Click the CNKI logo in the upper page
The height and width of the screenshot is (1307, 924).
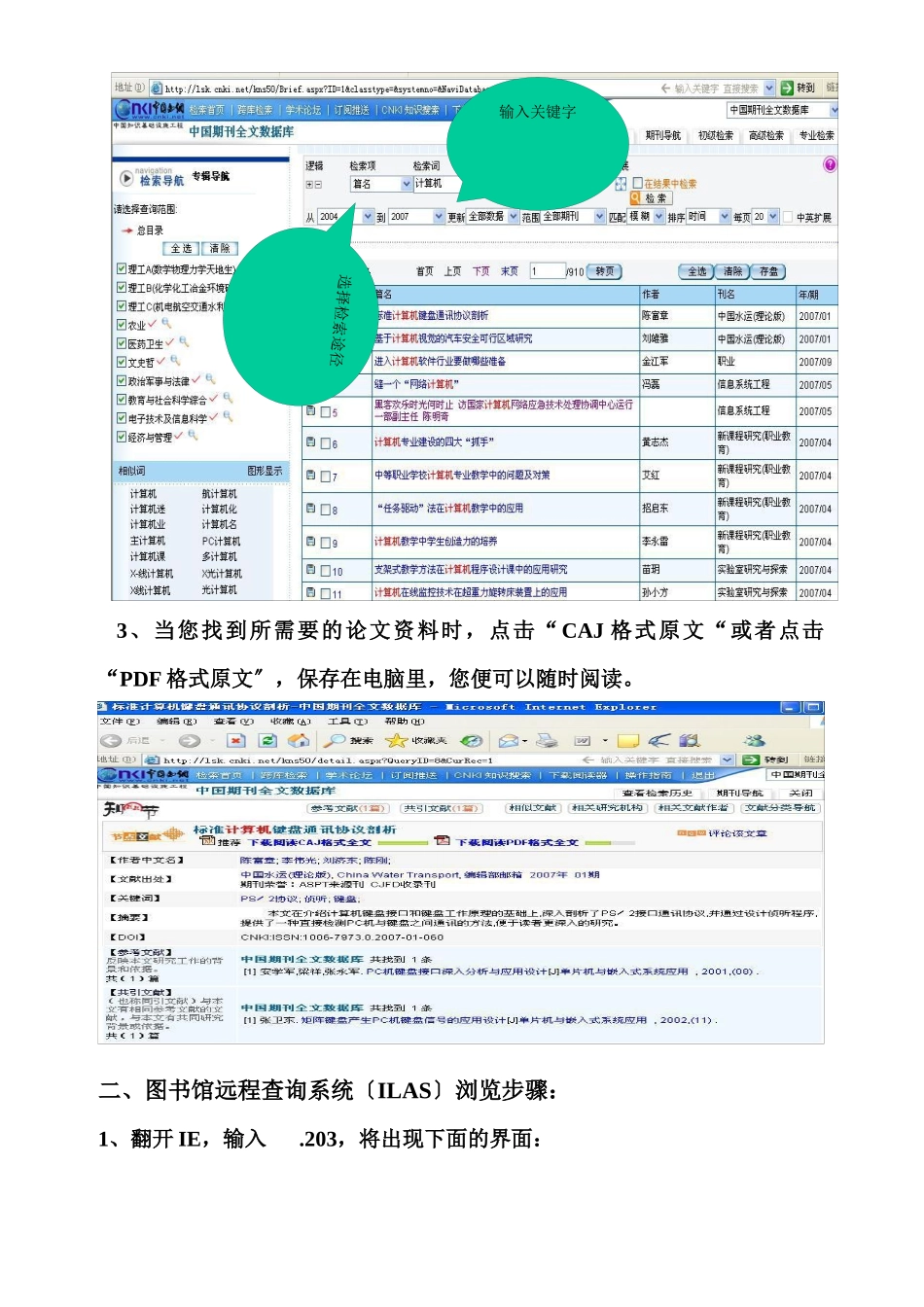click(148, 109)
